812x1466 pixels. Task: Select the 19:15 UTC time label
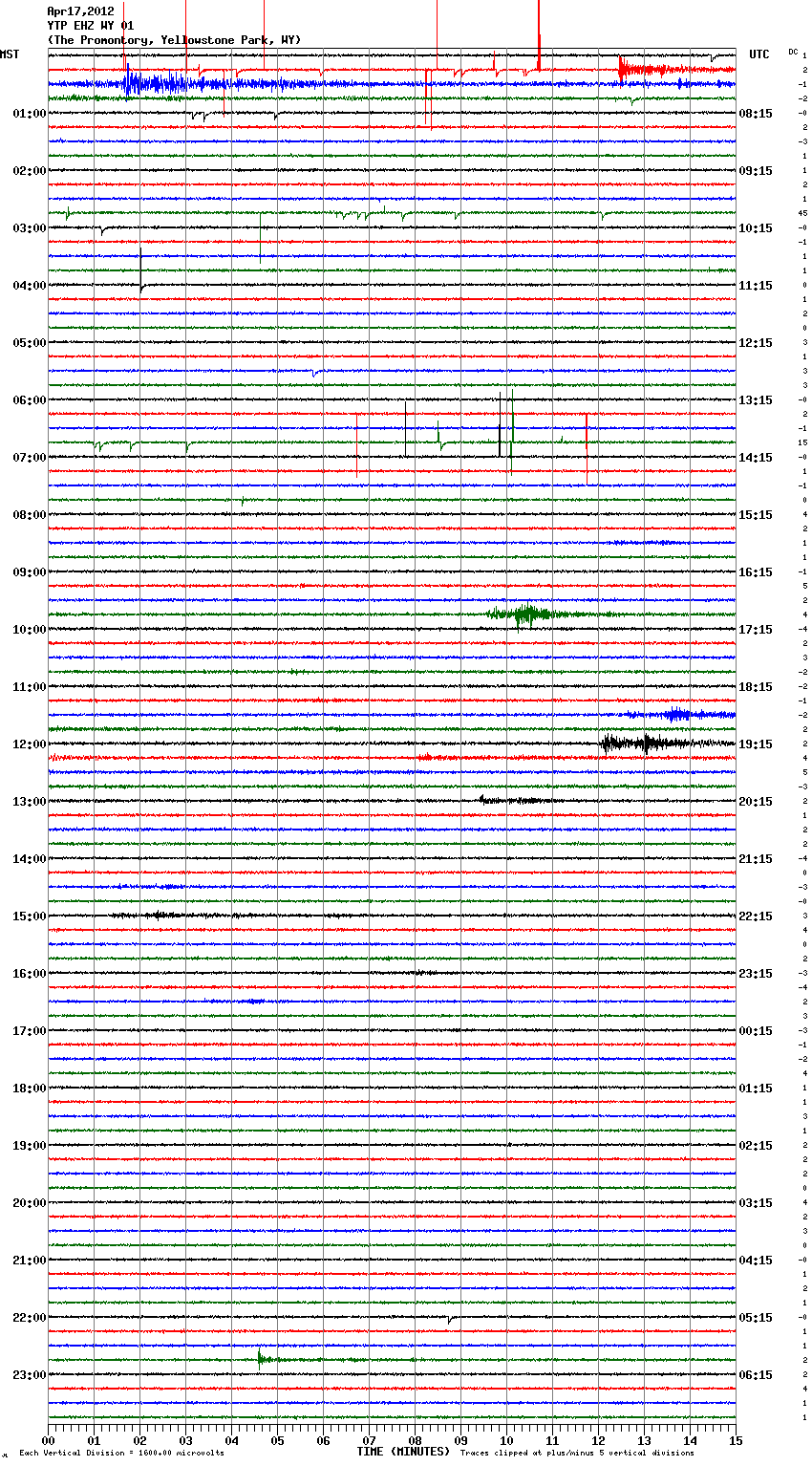(756, 744)
